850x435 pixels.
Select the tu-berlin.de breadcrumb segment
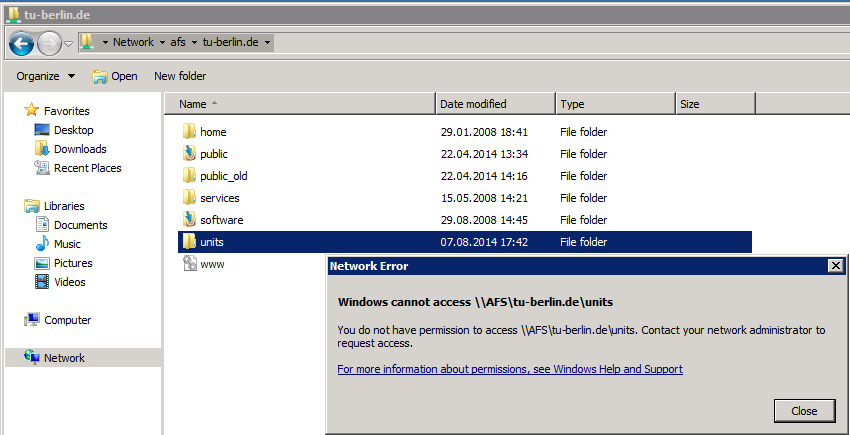tap(230, 42)
